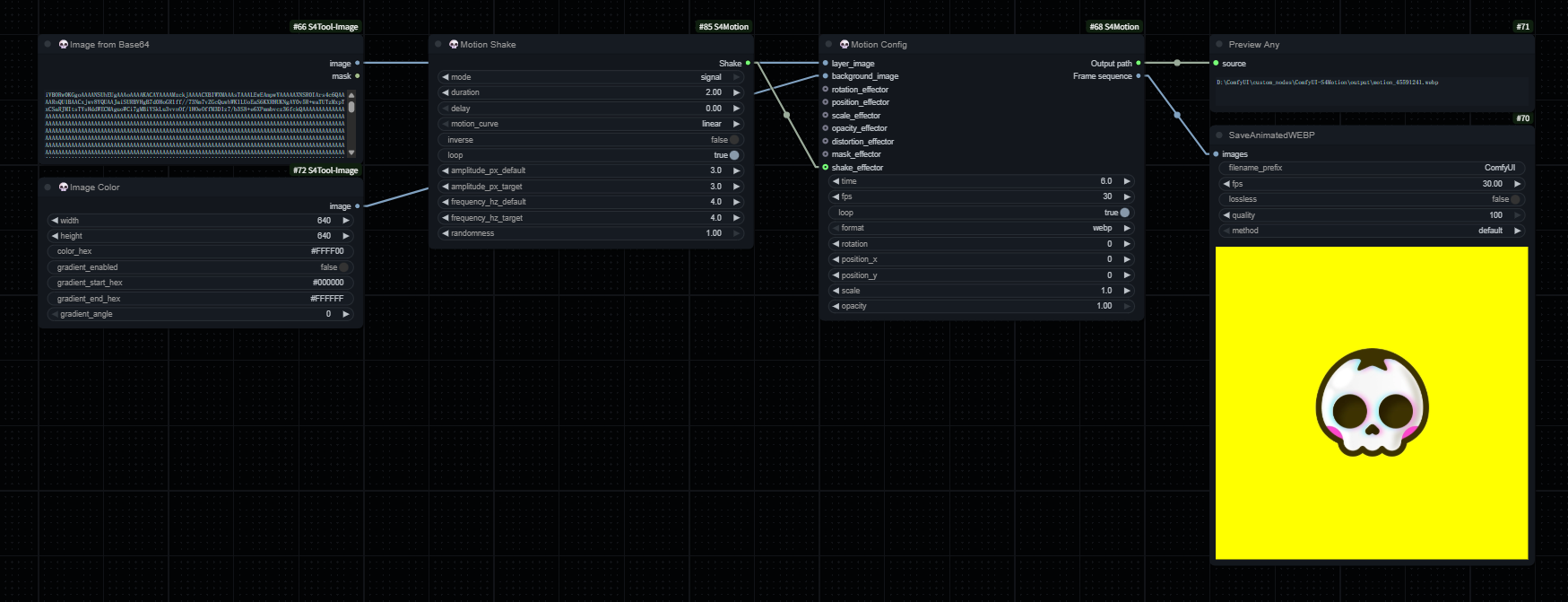1568x602 pixels.
Task: Click the randomness slider in Motion Shake
Action: [x=592, y=233]
